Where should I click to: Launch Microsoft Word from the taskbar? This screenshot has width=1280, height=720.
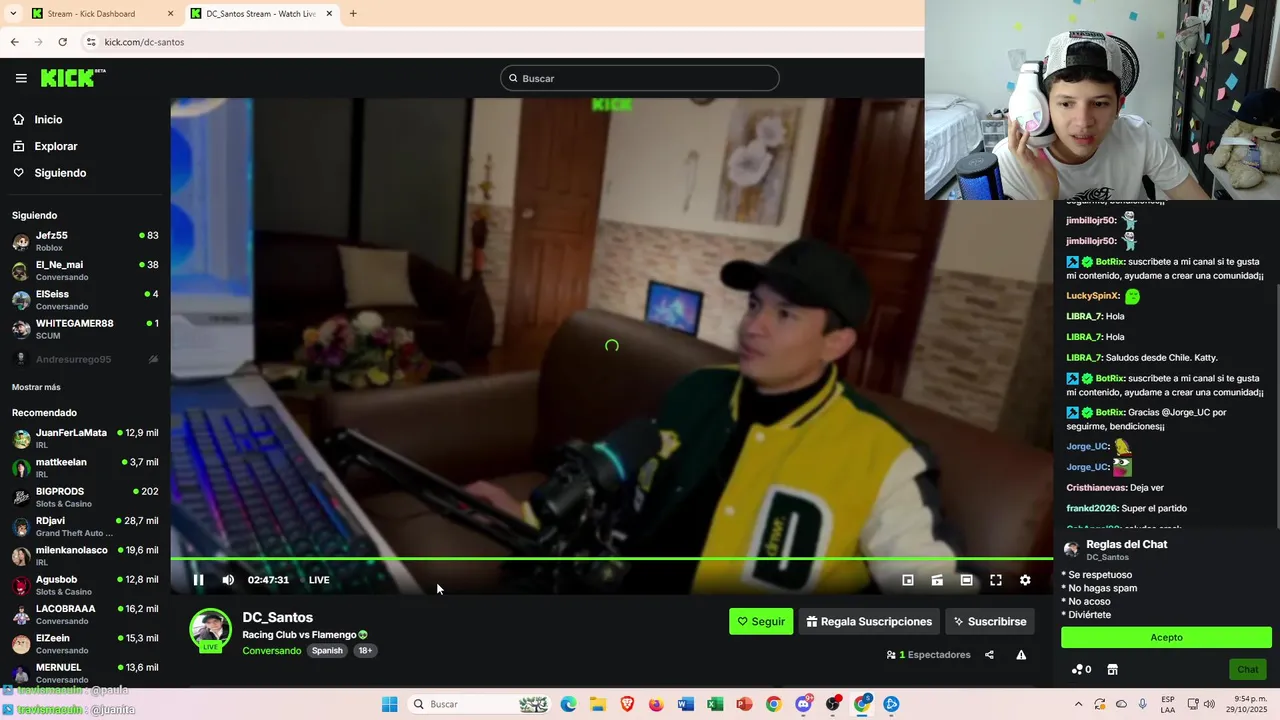click(685, 704)
